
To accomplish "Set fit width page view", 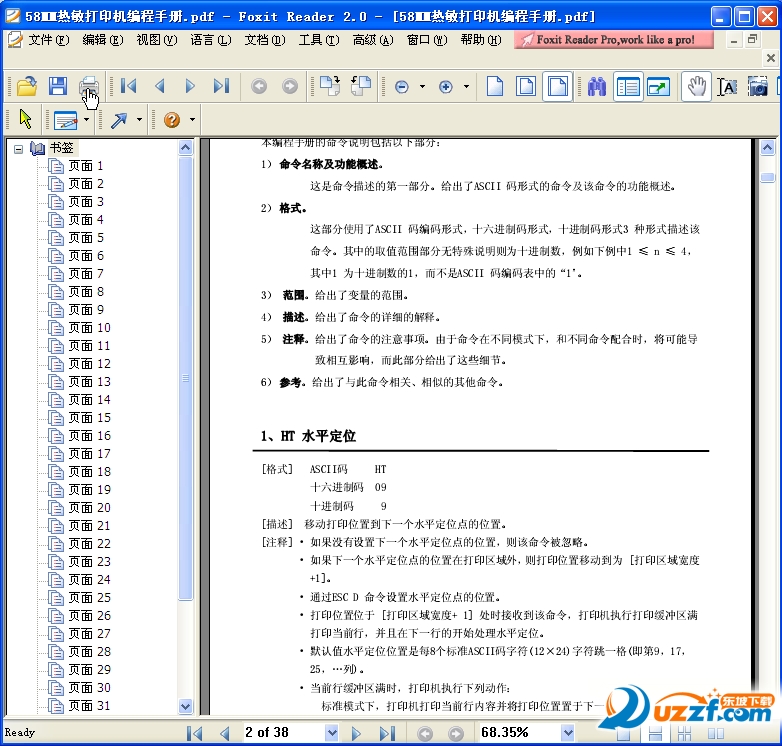I will coord(557,86).
